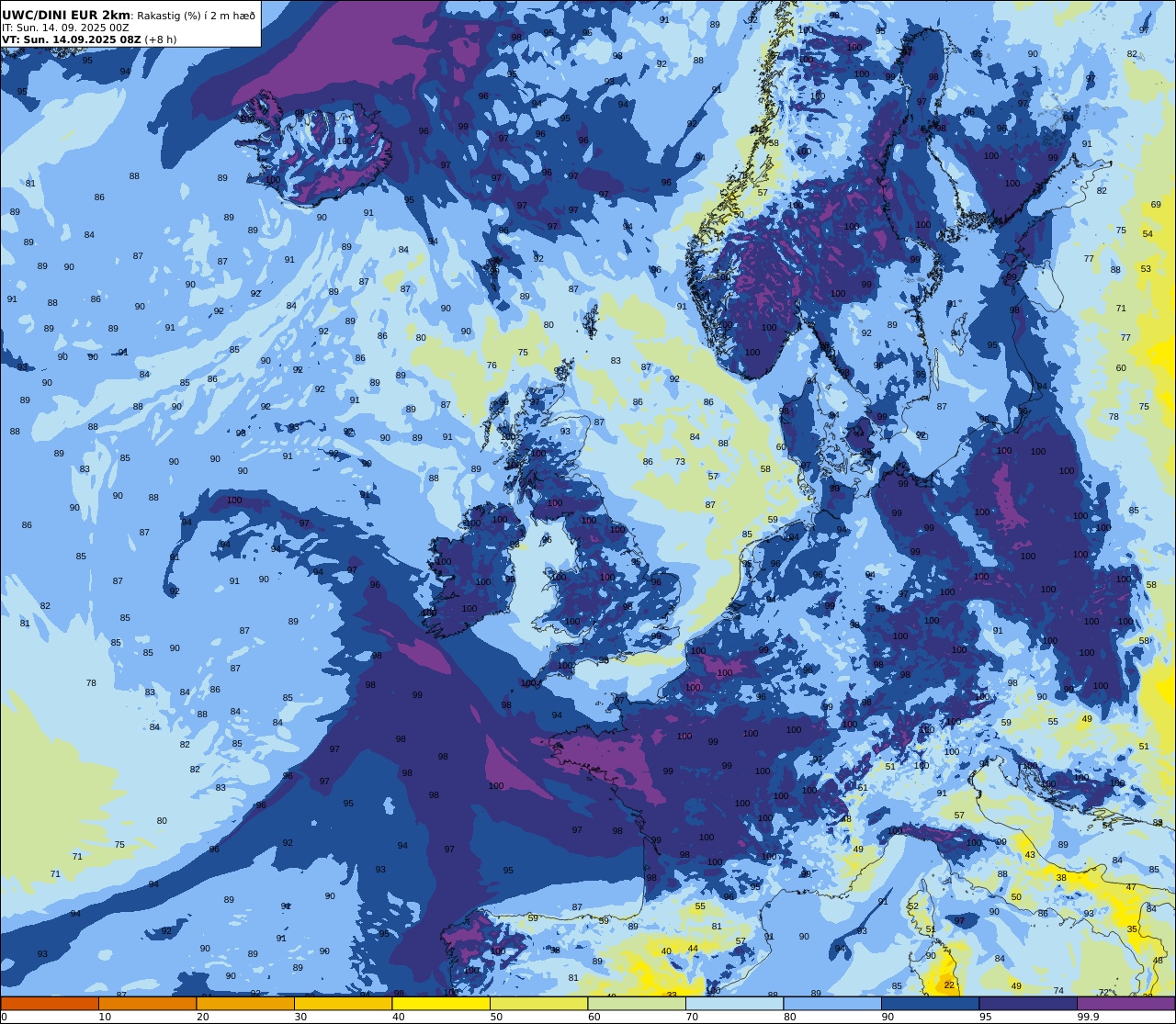Click the humidity value '53' on the eastern side

tap(1146, 269)
